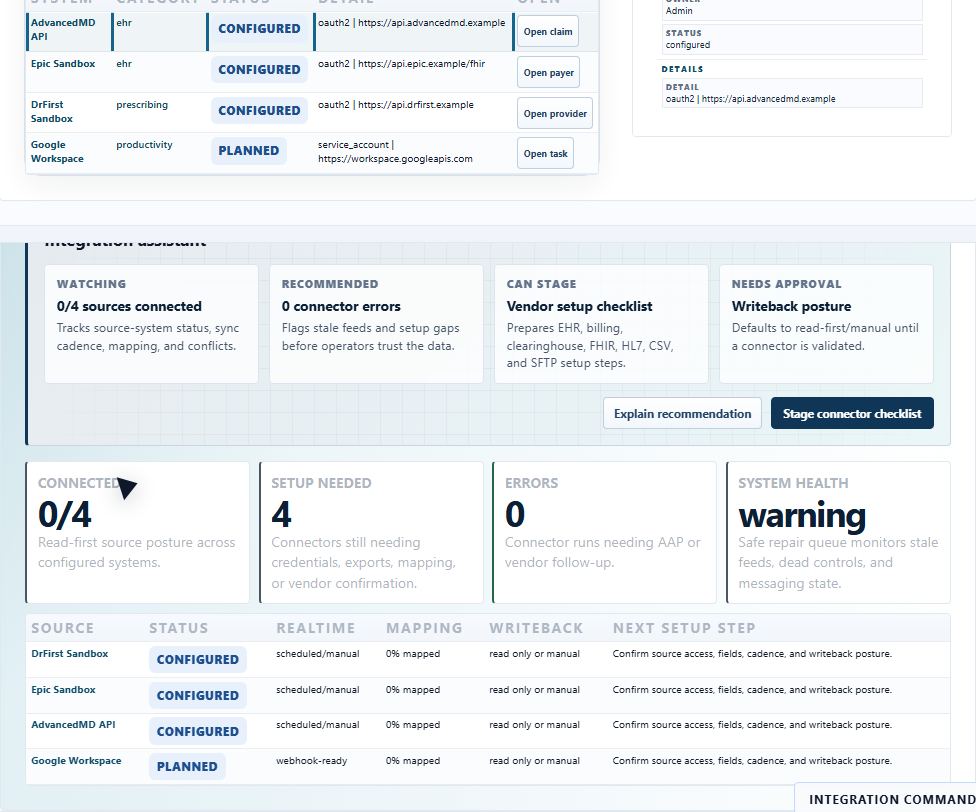The height and width of the screenshot is (812, 976).
Task: Click the Owner Admin field
Action: pos(792,9)
